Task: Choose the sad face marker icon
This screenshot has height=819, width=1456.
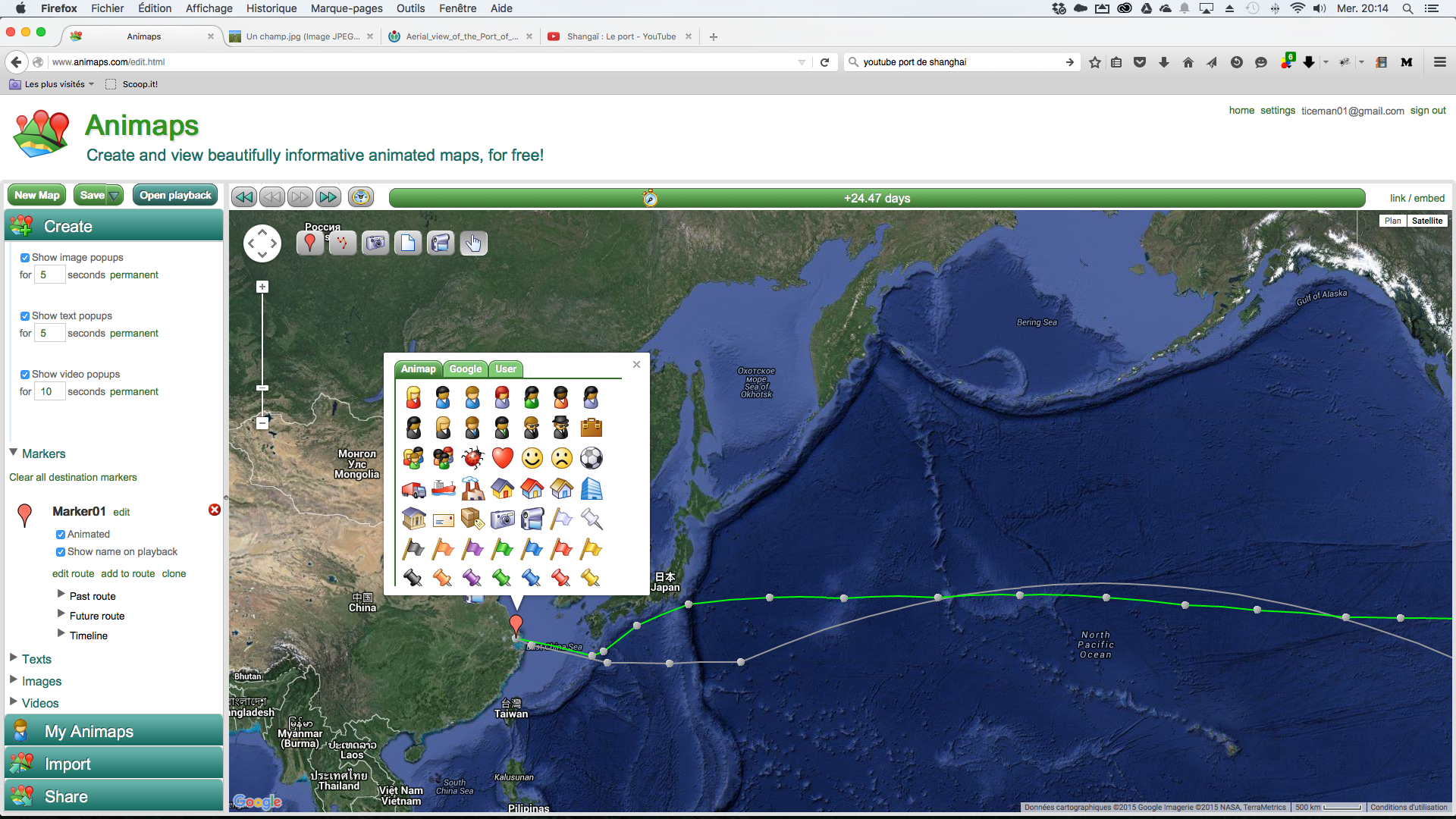Action: [x=562, y=458]
